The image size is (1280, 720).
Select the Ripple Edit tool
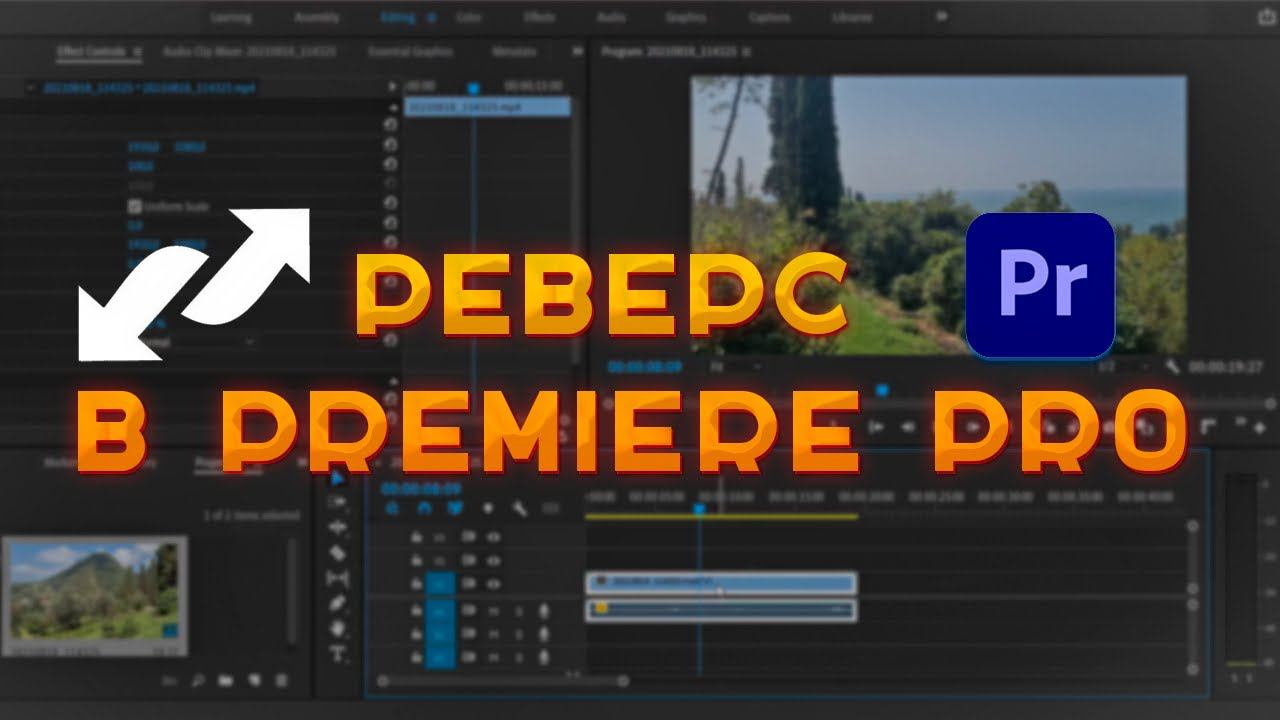(x=337, y=528)
